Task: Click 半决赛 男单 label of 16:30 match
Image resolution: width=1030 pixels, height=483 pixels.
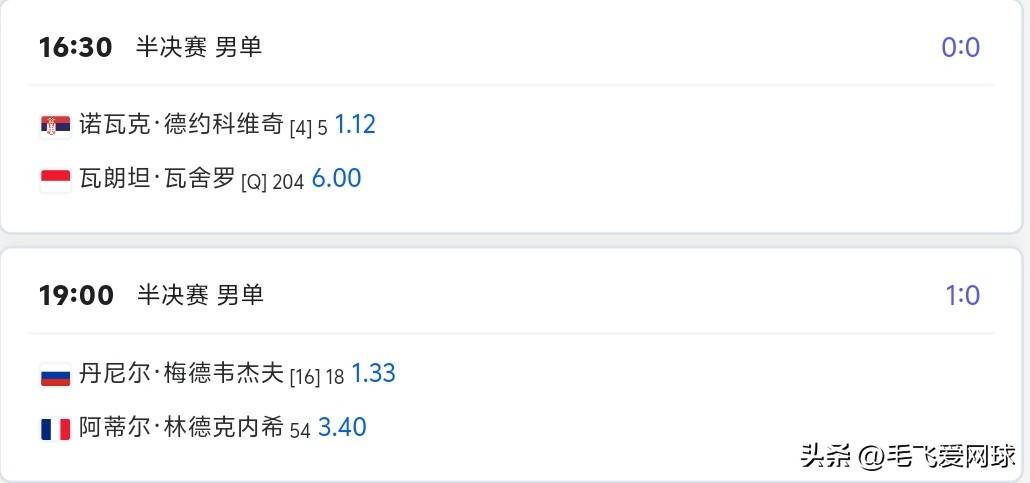Action: click(x=199, y=47)
